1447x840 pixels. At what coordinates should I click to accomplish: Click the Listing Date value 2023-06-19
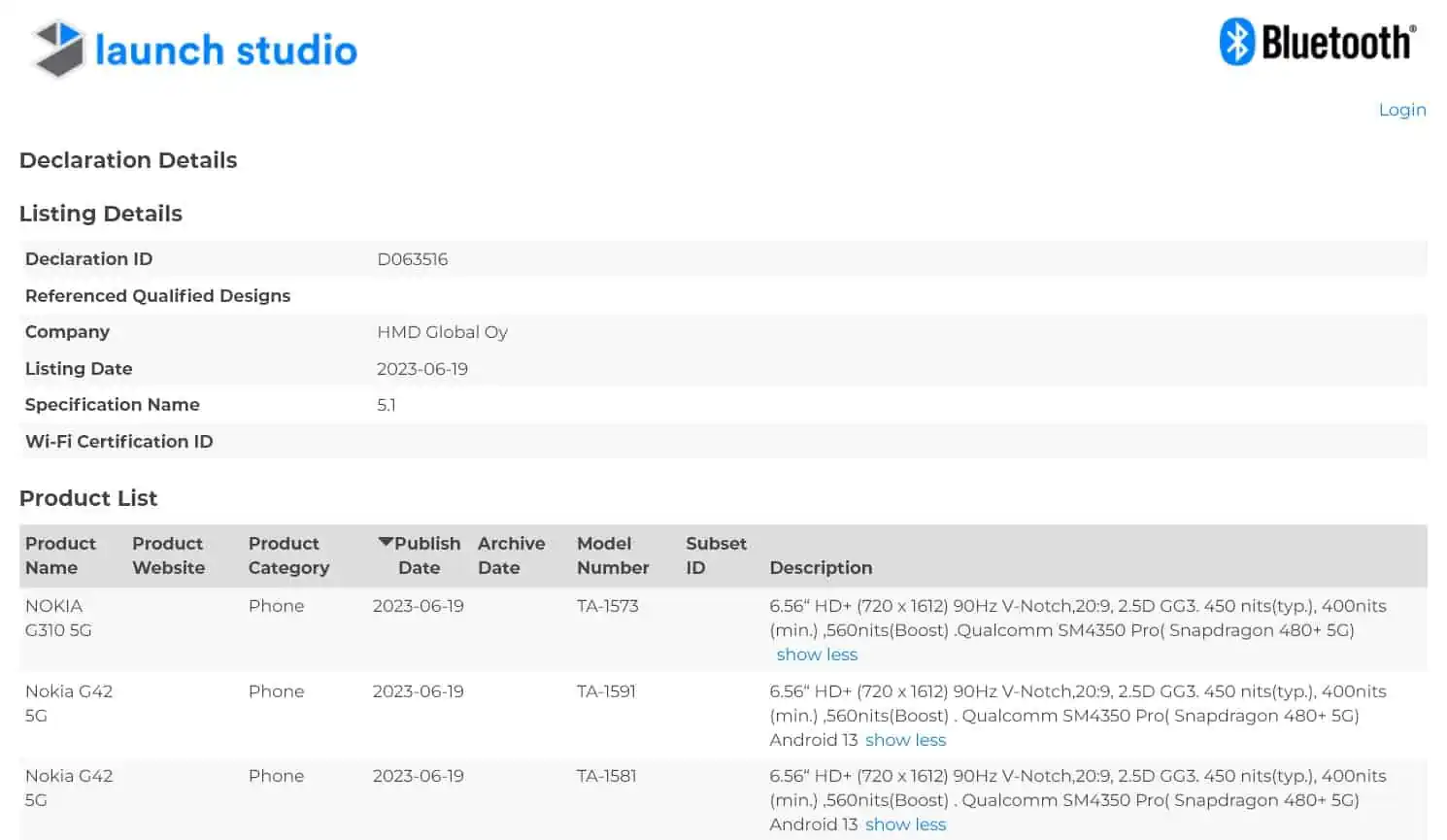(422, 369)
